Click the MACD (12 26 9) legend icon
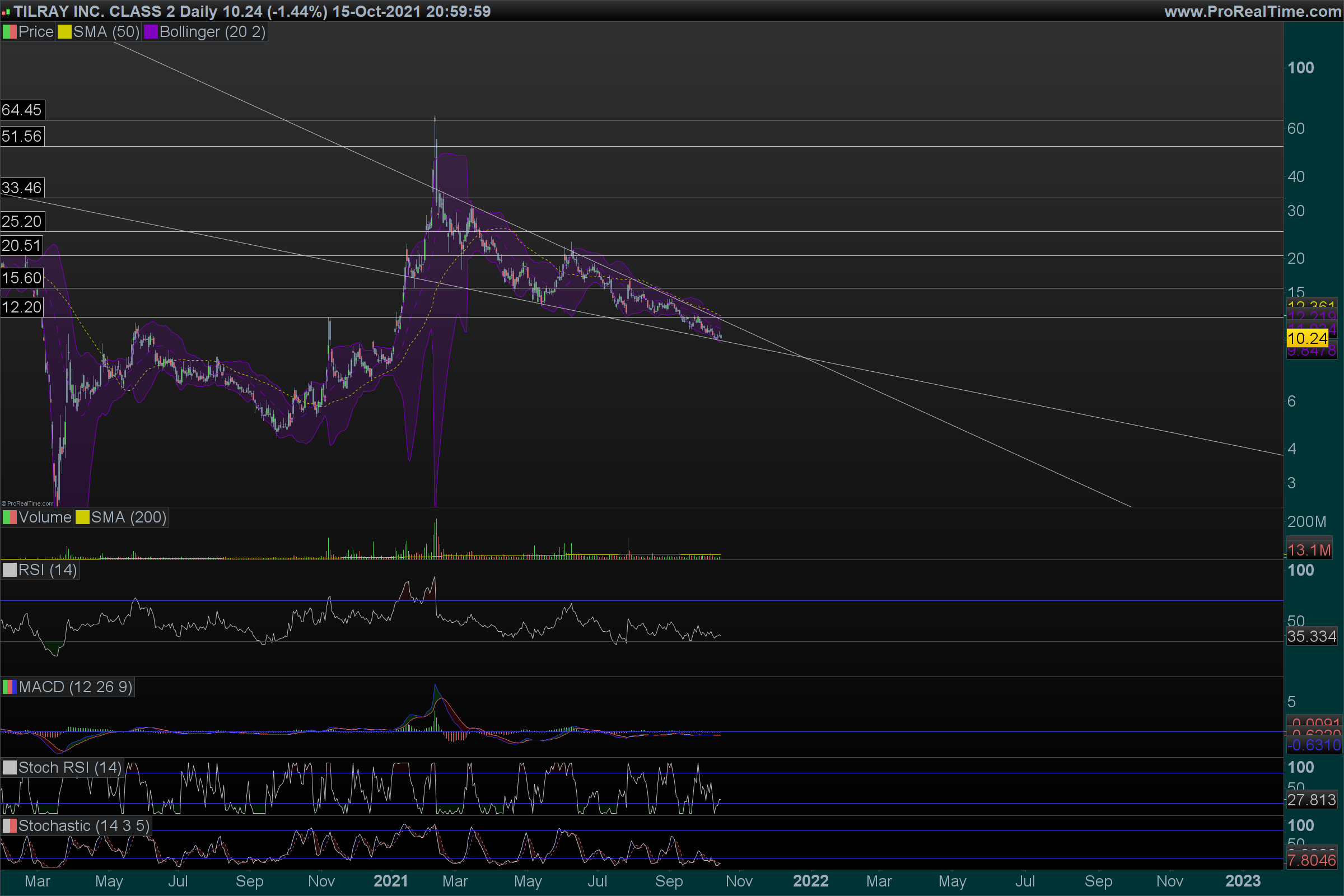 pos(10,687)
